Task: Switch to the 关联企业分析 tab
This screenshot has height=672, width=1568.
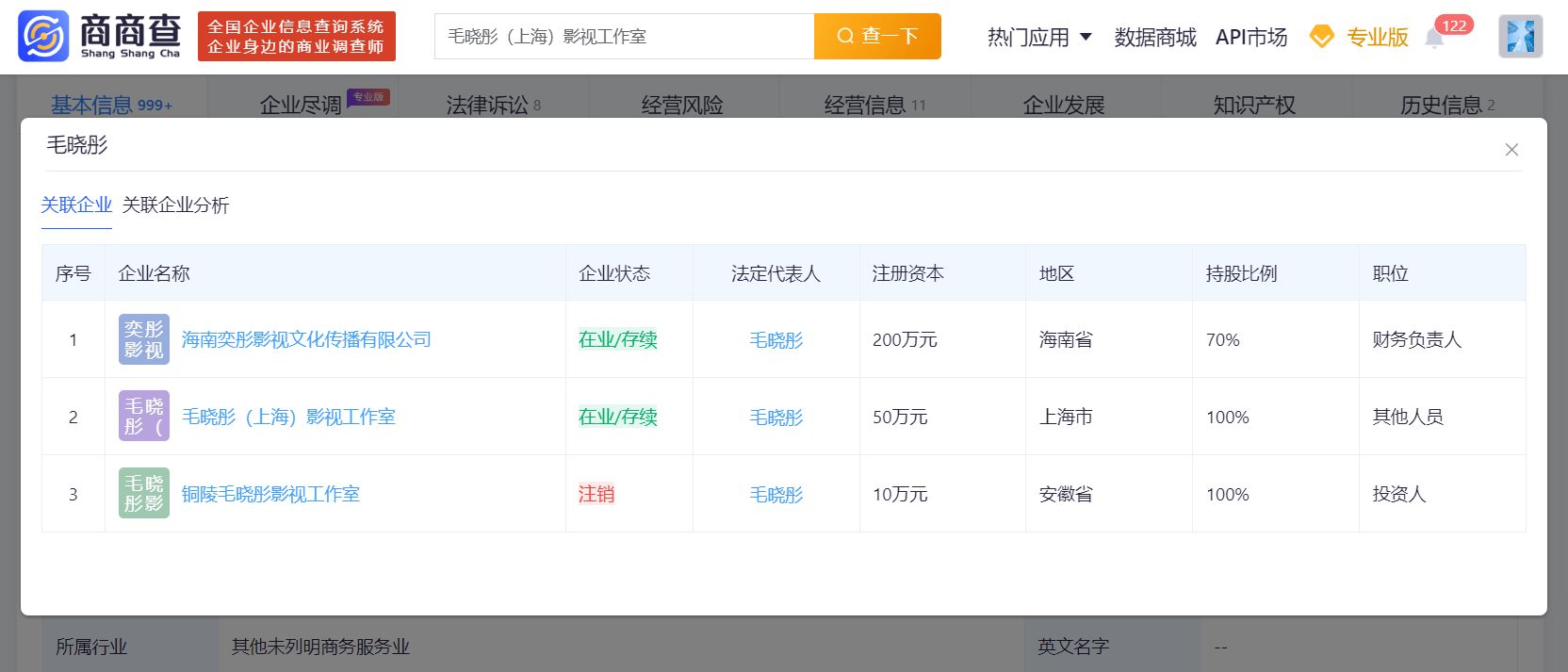Action: click(x=175, y=205)
